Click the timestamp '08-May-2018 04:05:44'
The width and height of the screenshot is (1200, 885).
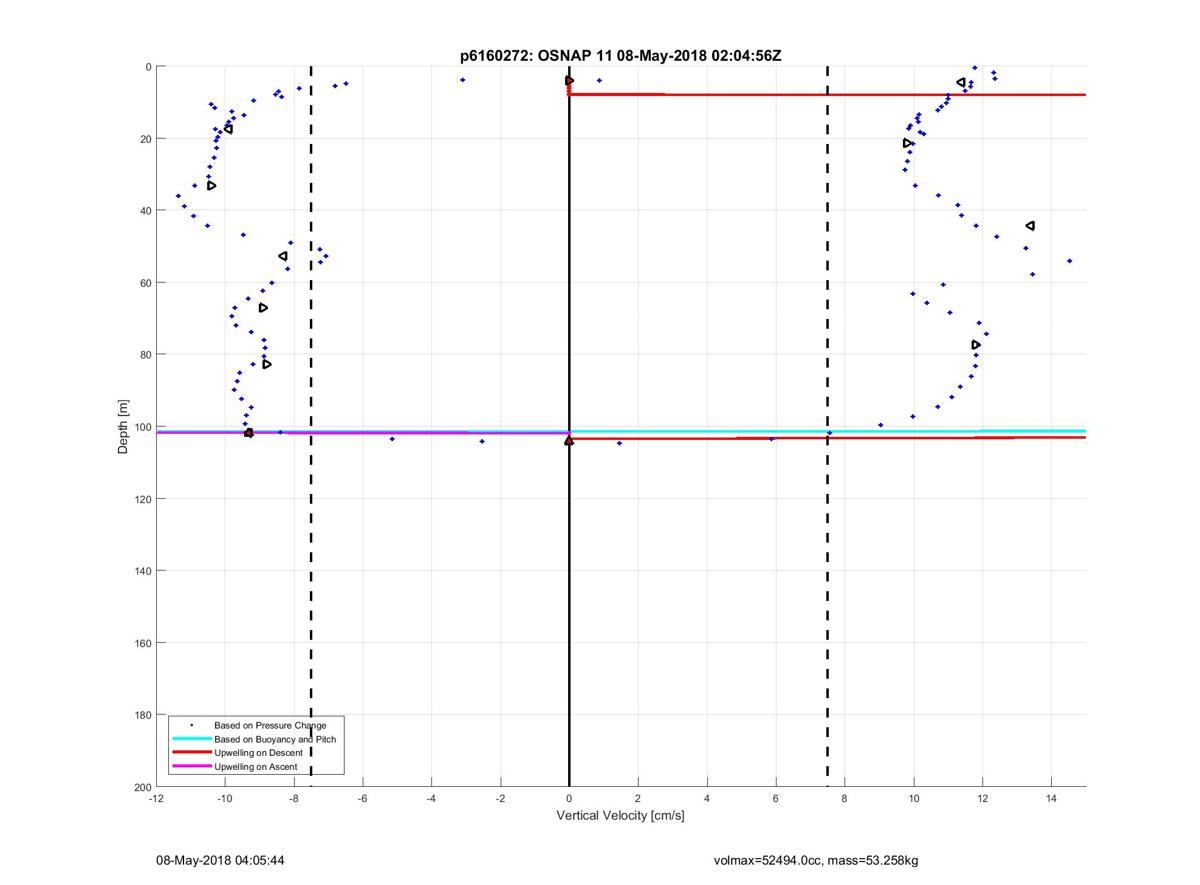(220, 860)
